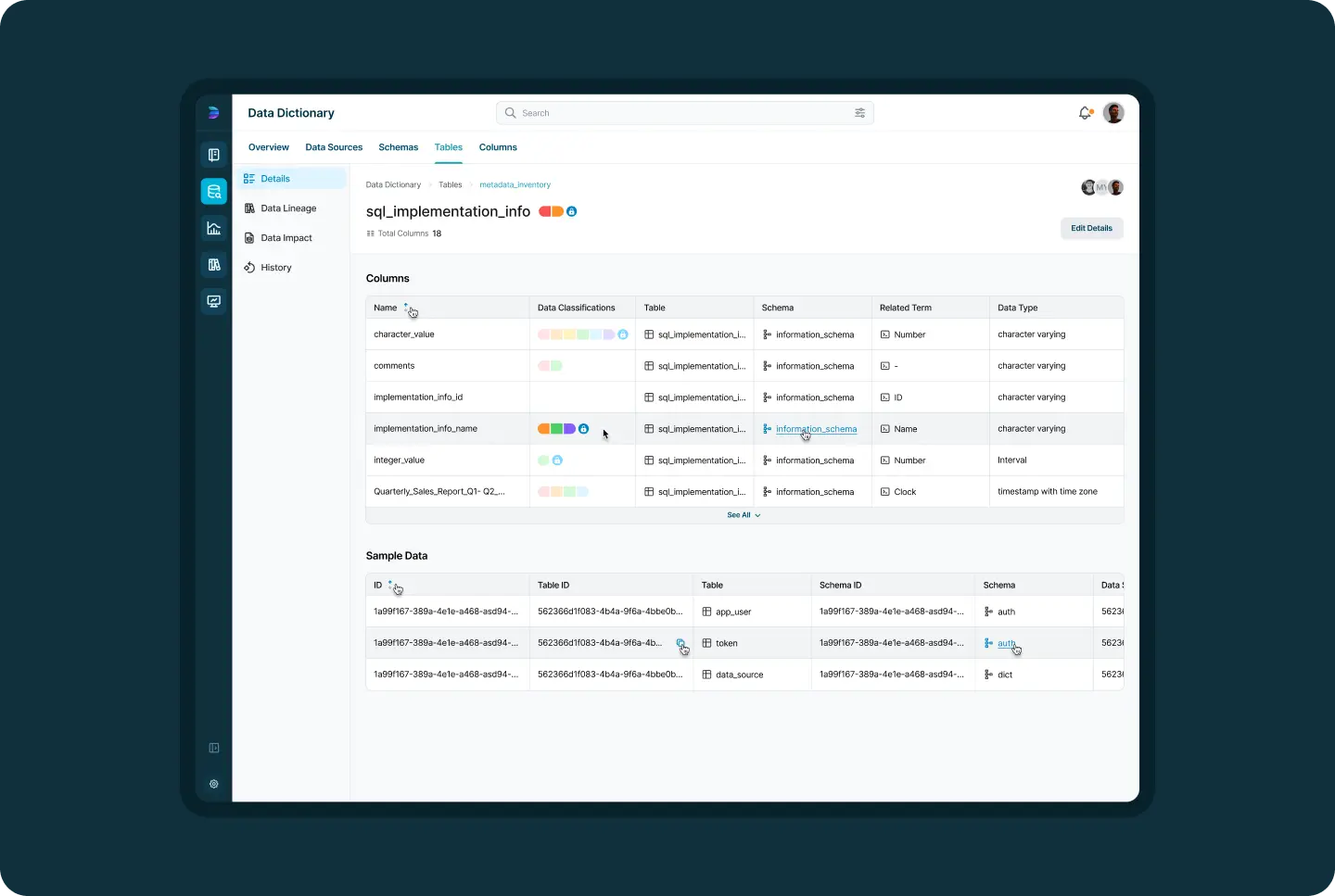Click the notification bell icon
The width and height of the screenshot is (1335, 896).
tap(1085, 113)
